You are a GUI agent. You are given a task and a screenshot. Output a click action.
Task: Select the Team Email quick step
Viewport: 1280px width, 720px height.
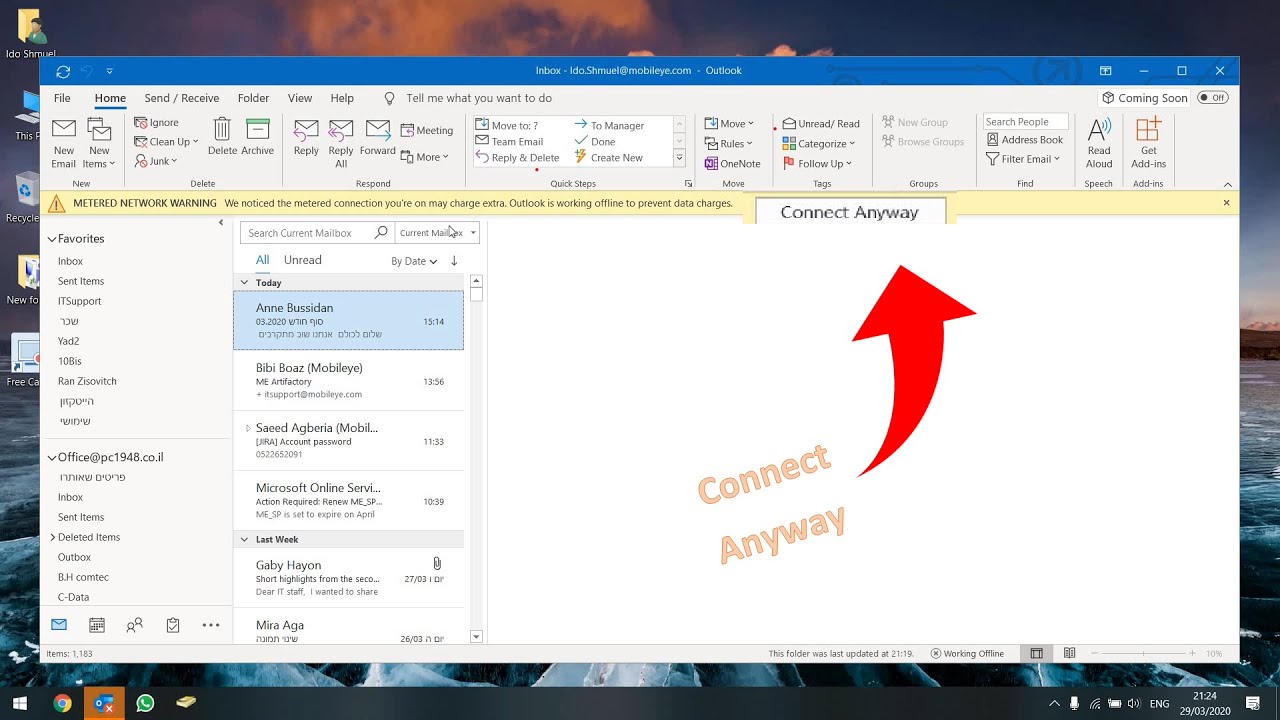click(510, 142)
